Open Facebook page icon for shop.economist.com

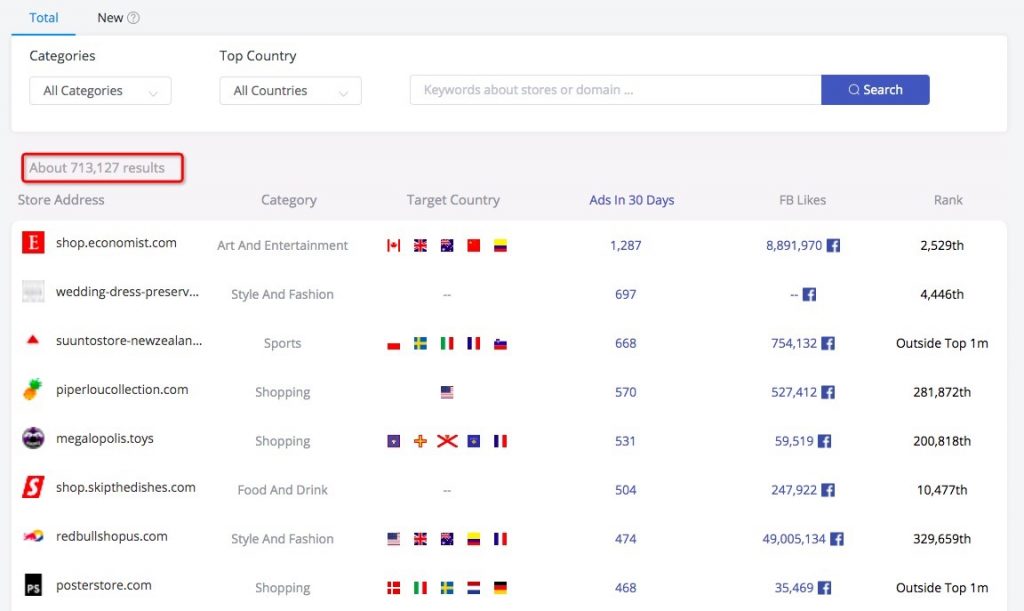[833, 245]
